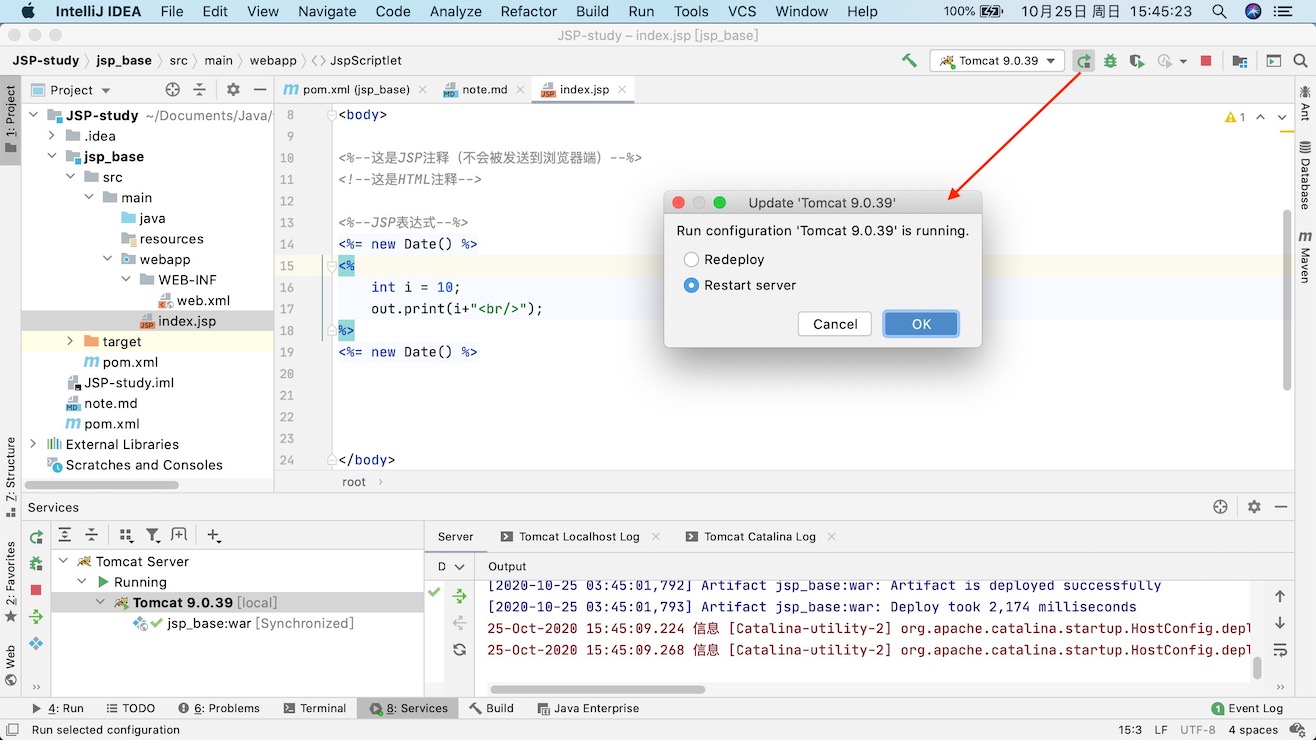
Task: Click the Run Anything icon in toolbar
Action: pos(1274,61)
